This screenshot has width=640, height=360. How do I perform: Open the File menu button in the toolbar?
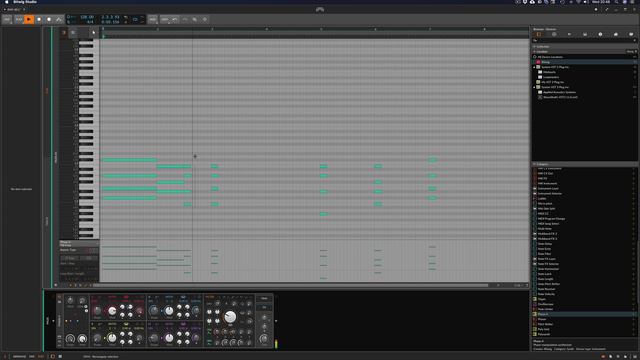click(7, 19)
